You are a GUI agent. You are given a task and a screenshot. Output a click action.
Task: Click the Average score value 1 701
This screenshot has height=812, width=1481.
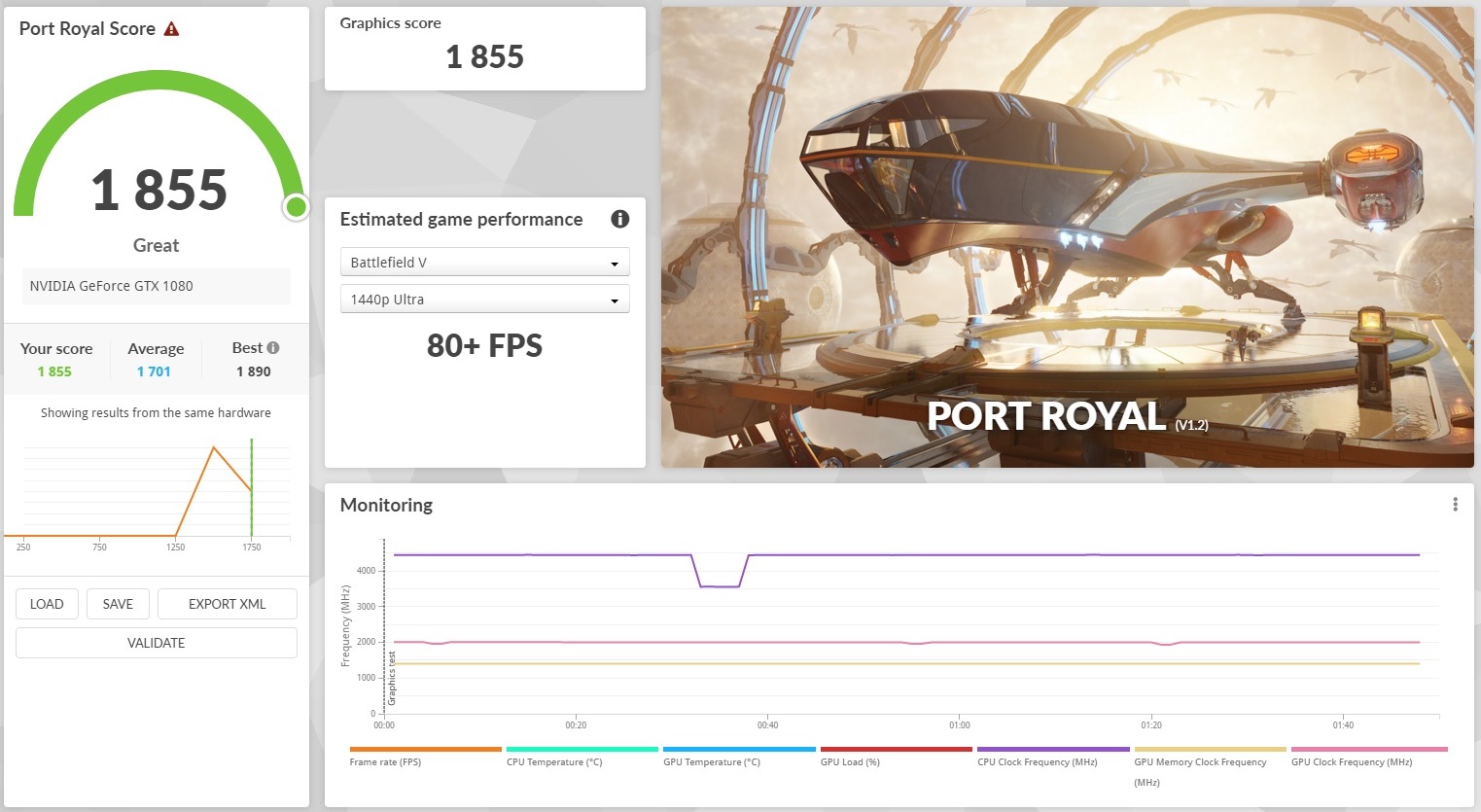(154, 371)
